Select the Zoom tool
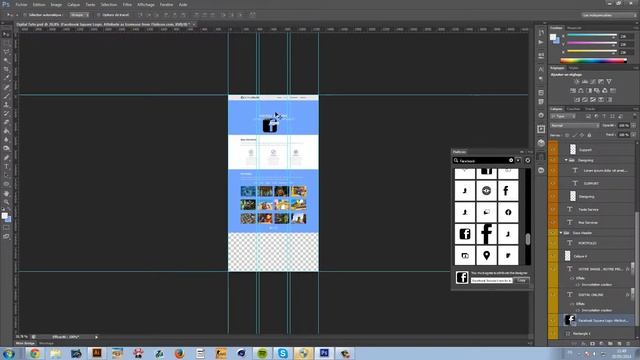640x360 pixels. (x=6, y=202)
